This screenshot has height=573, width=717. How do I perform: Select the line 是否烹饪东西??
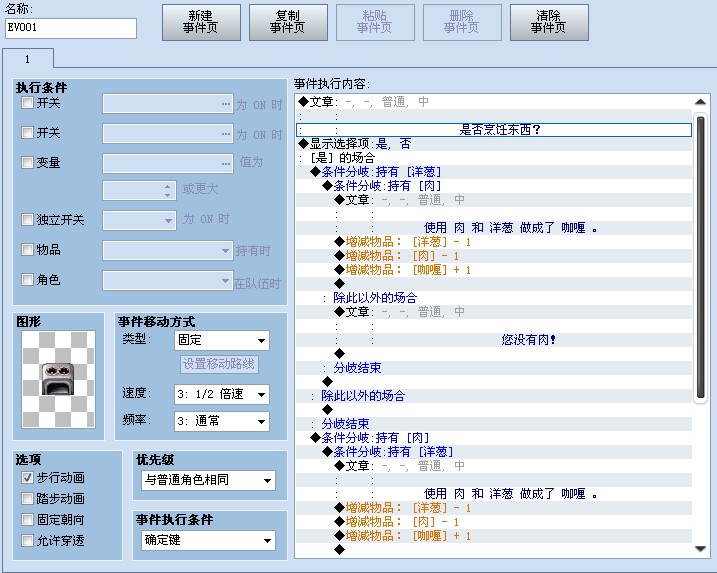pos(494,130)
